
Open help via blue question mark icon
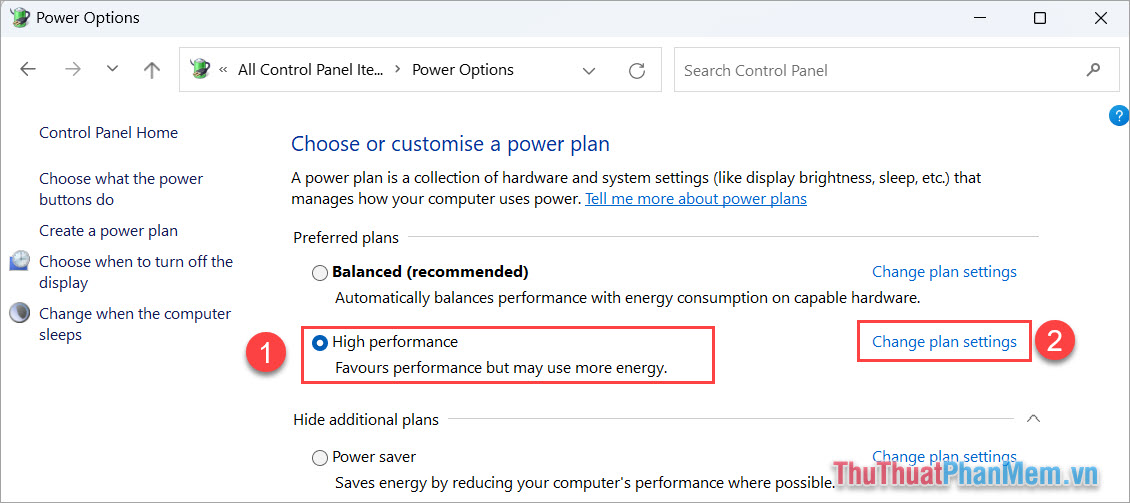coord(1119,115)
